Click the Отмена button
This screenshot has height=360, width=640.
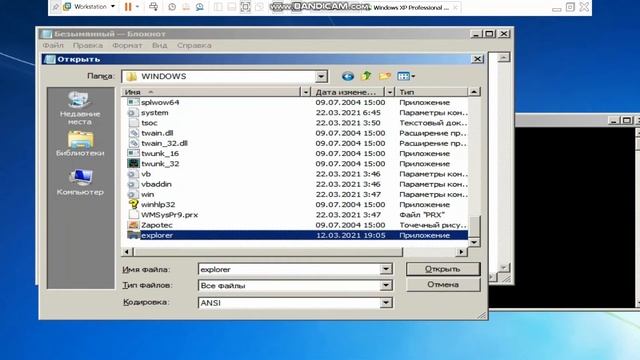(x=443, y=284)
